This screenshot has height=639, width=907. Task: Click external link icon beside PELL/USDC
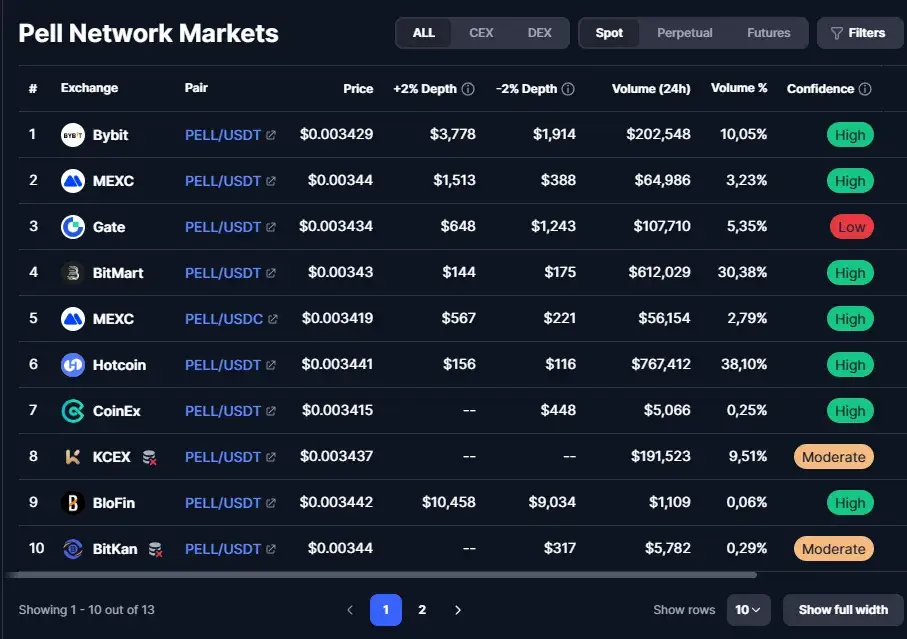point(273,319)
